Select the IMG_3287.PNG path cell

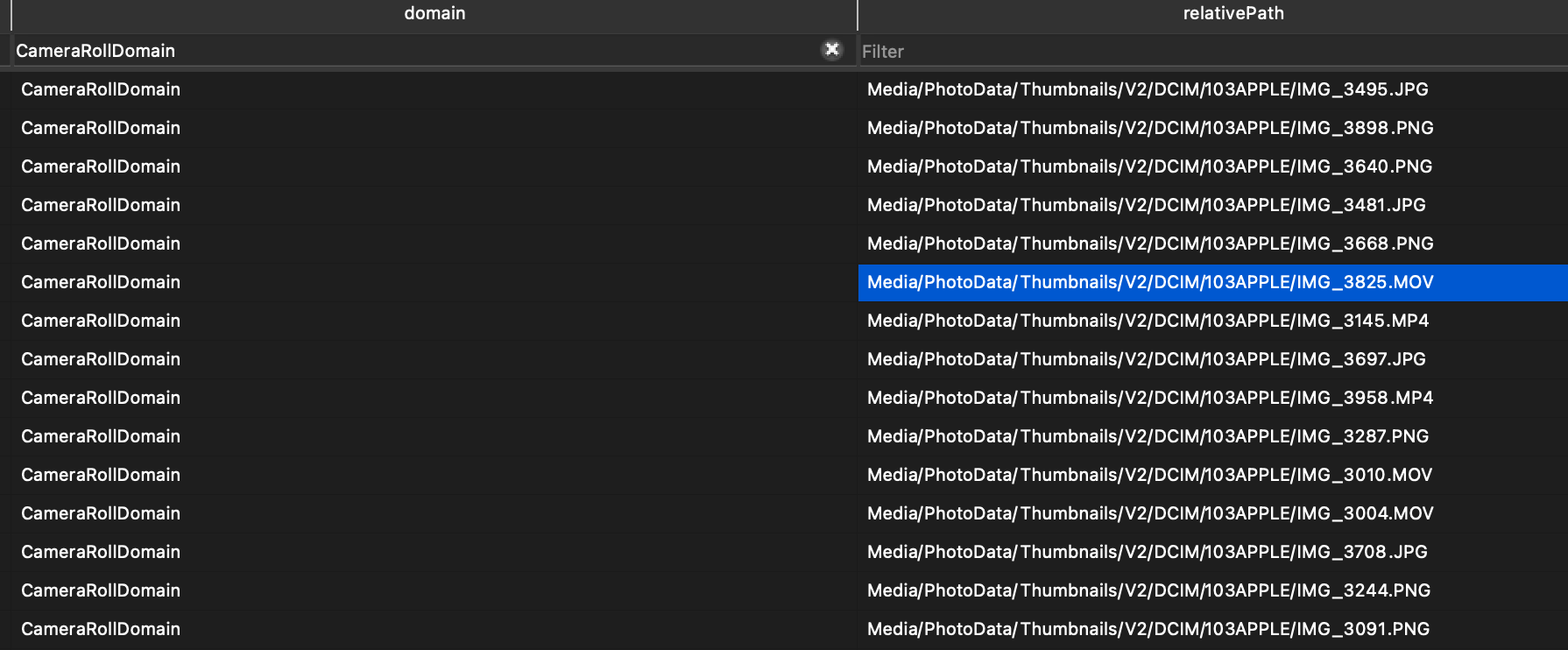point(1148,436)
